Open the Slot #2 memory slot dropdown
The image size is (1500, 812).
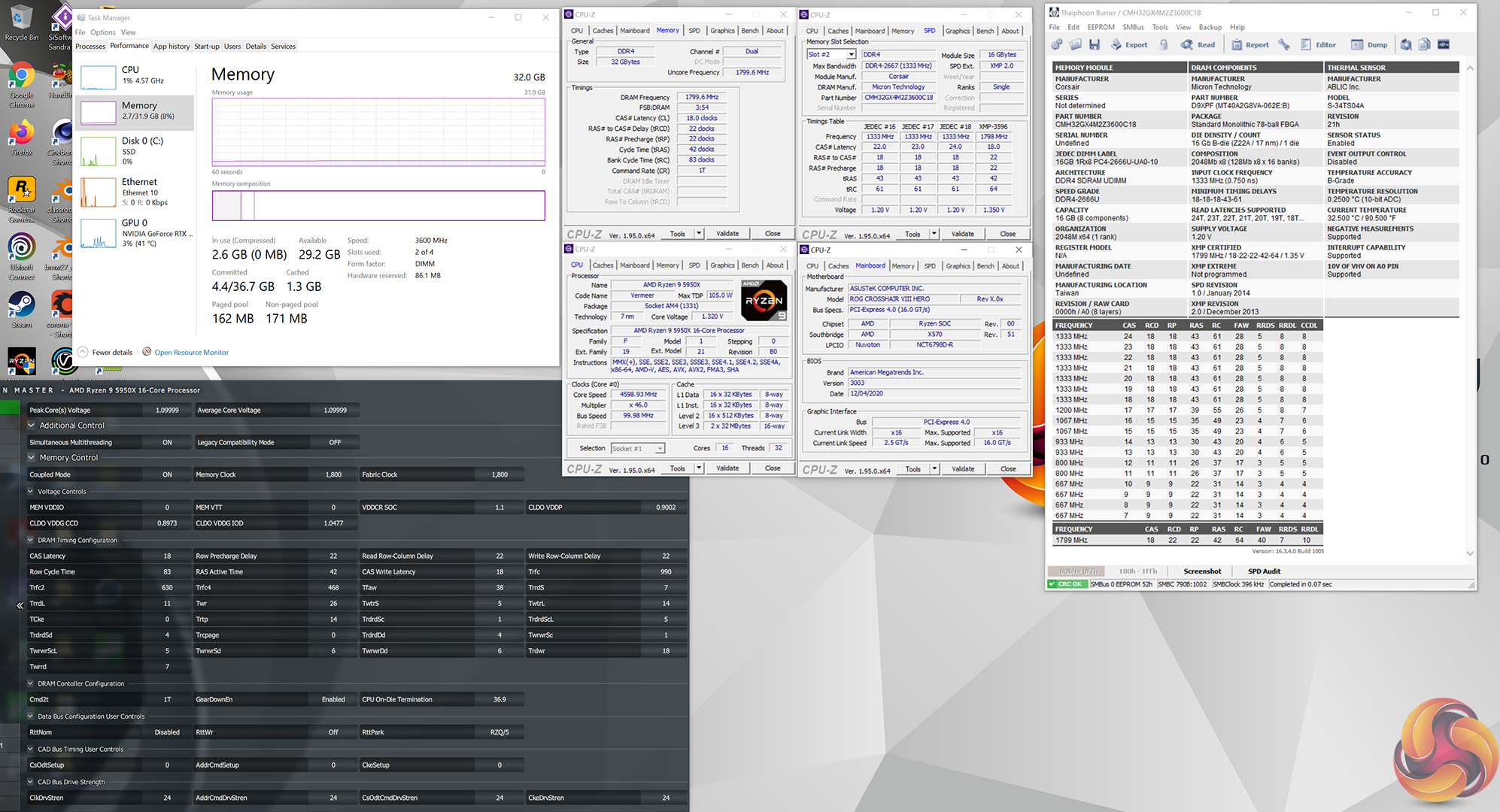(x=851, y=55)
